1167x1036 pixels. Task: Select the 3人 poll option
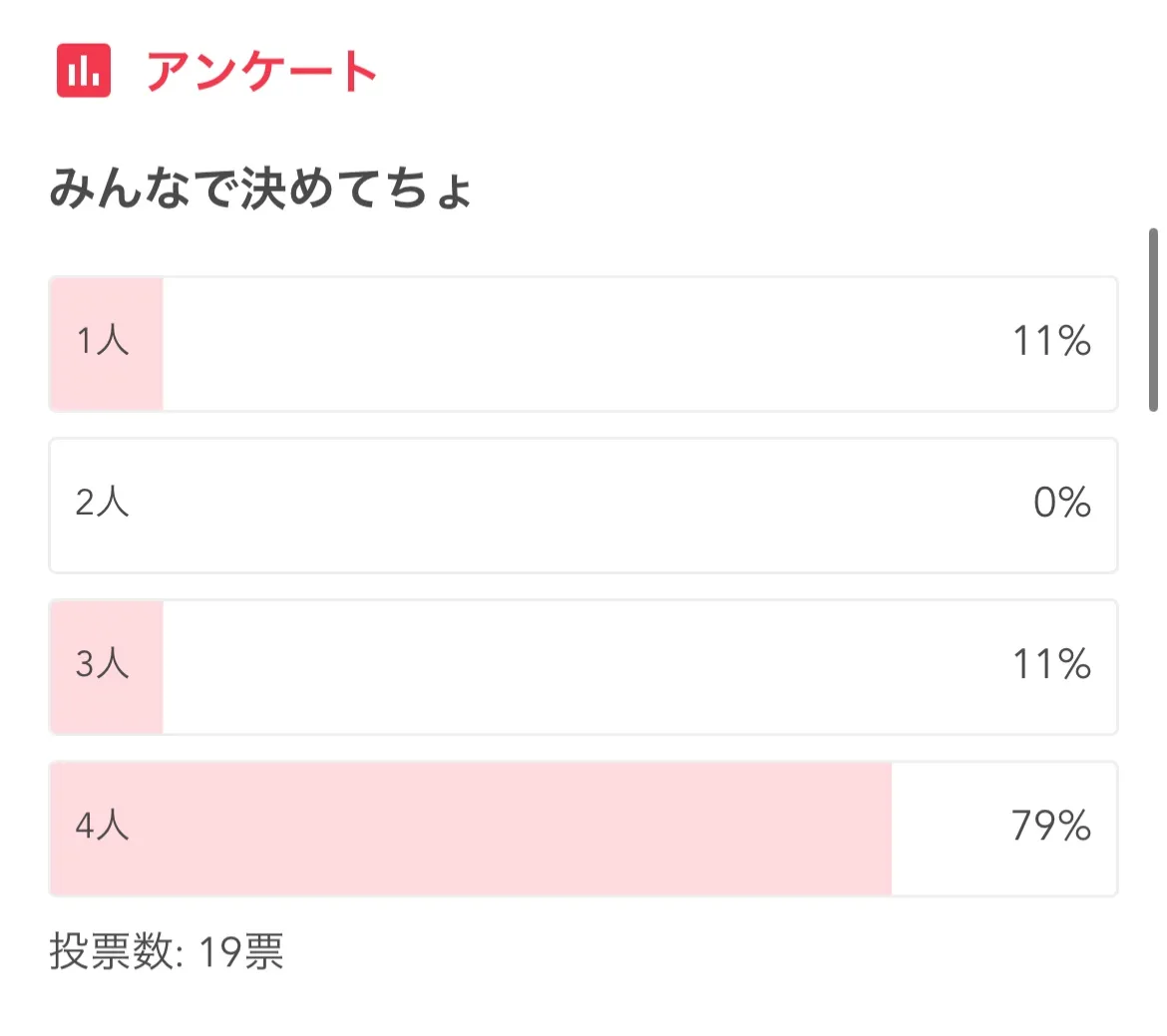(103, 664)
